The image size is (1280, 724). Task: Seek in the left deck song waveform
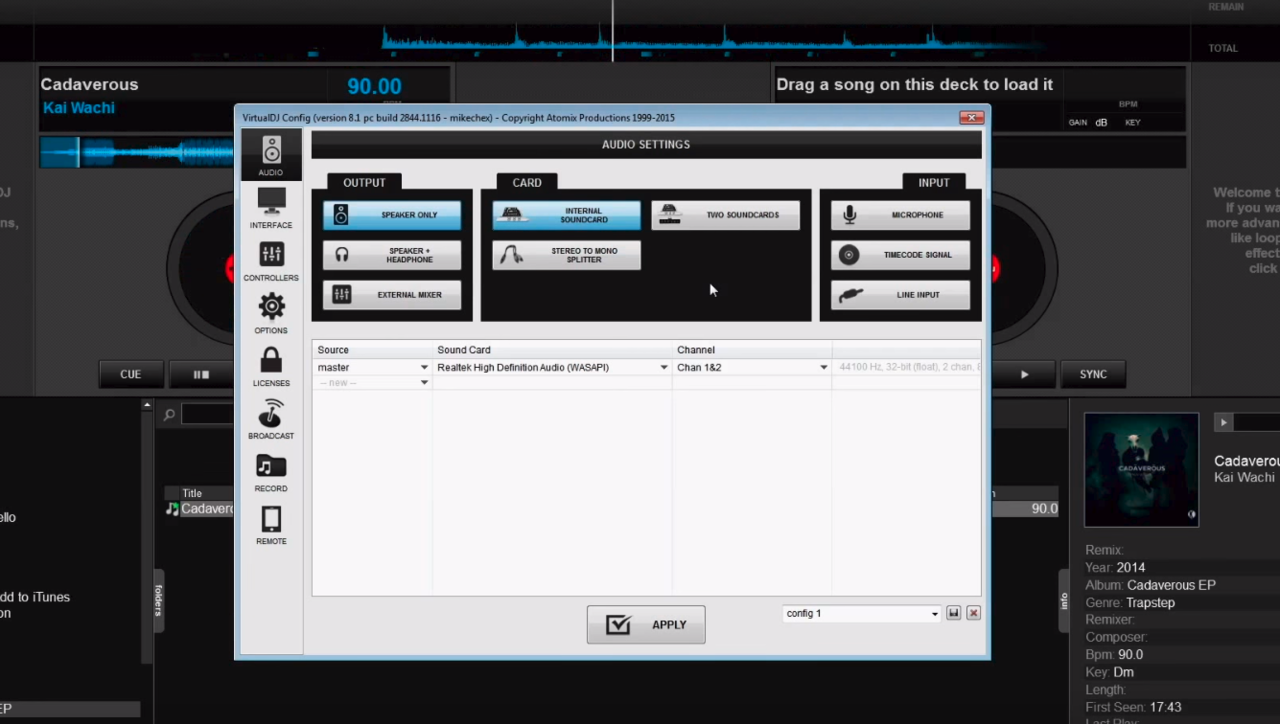(x=137, y=152)
